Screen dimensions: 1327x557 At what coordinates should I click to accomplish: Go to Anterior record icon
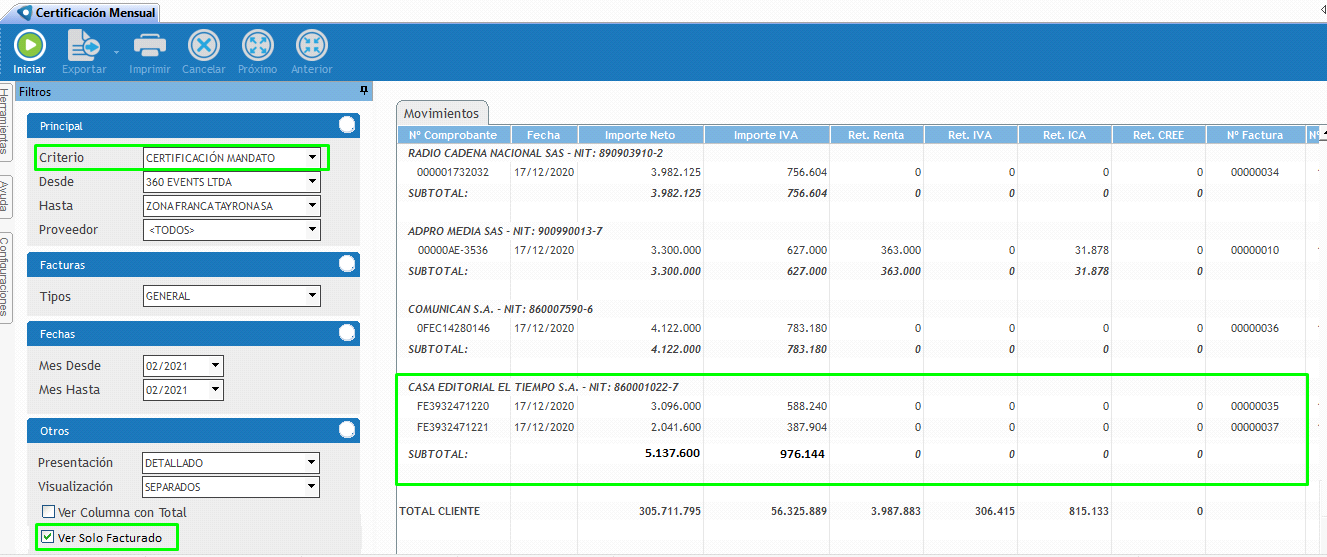[x=311, y=46]
